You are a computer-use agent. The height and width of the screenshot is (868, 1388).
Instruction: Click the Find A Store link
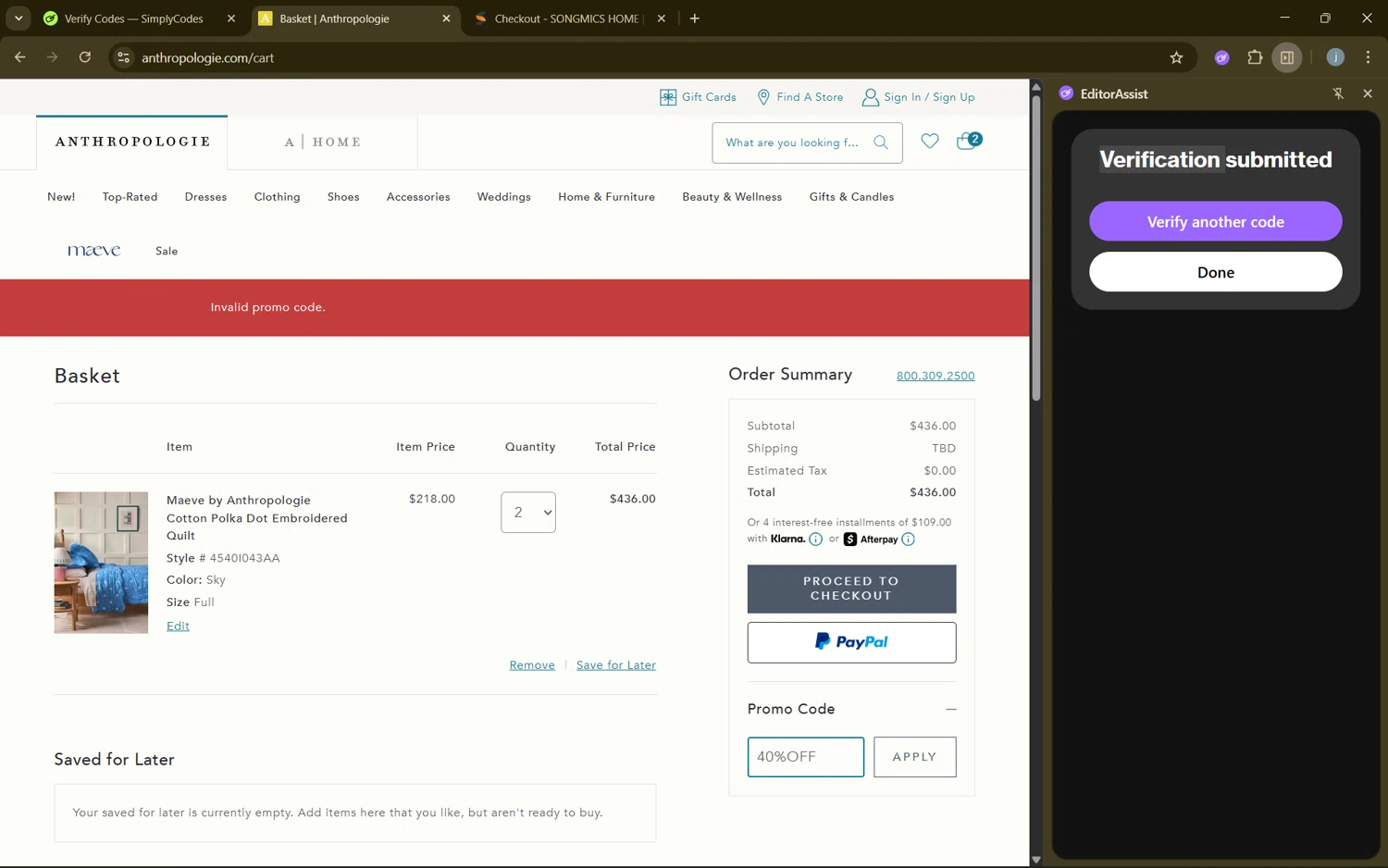click(799, 97)
